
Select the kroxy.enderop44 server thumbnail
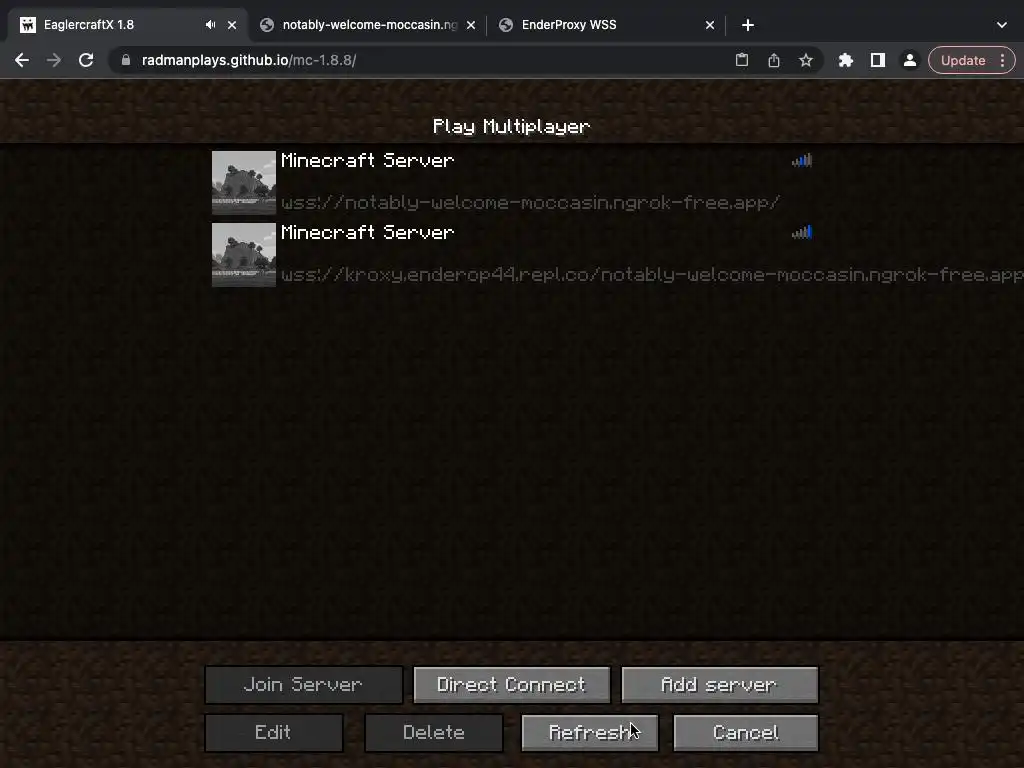click(x=244, y=255)
